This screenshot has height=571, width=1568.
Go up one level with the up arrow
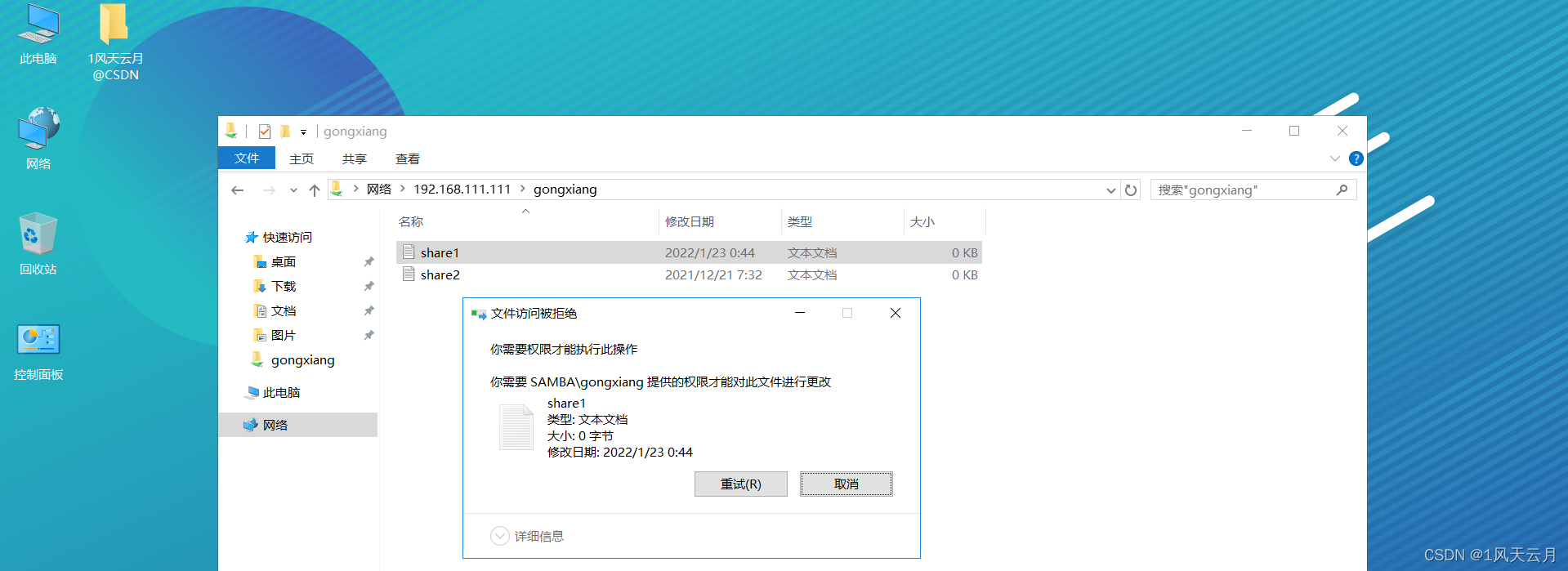315,190
